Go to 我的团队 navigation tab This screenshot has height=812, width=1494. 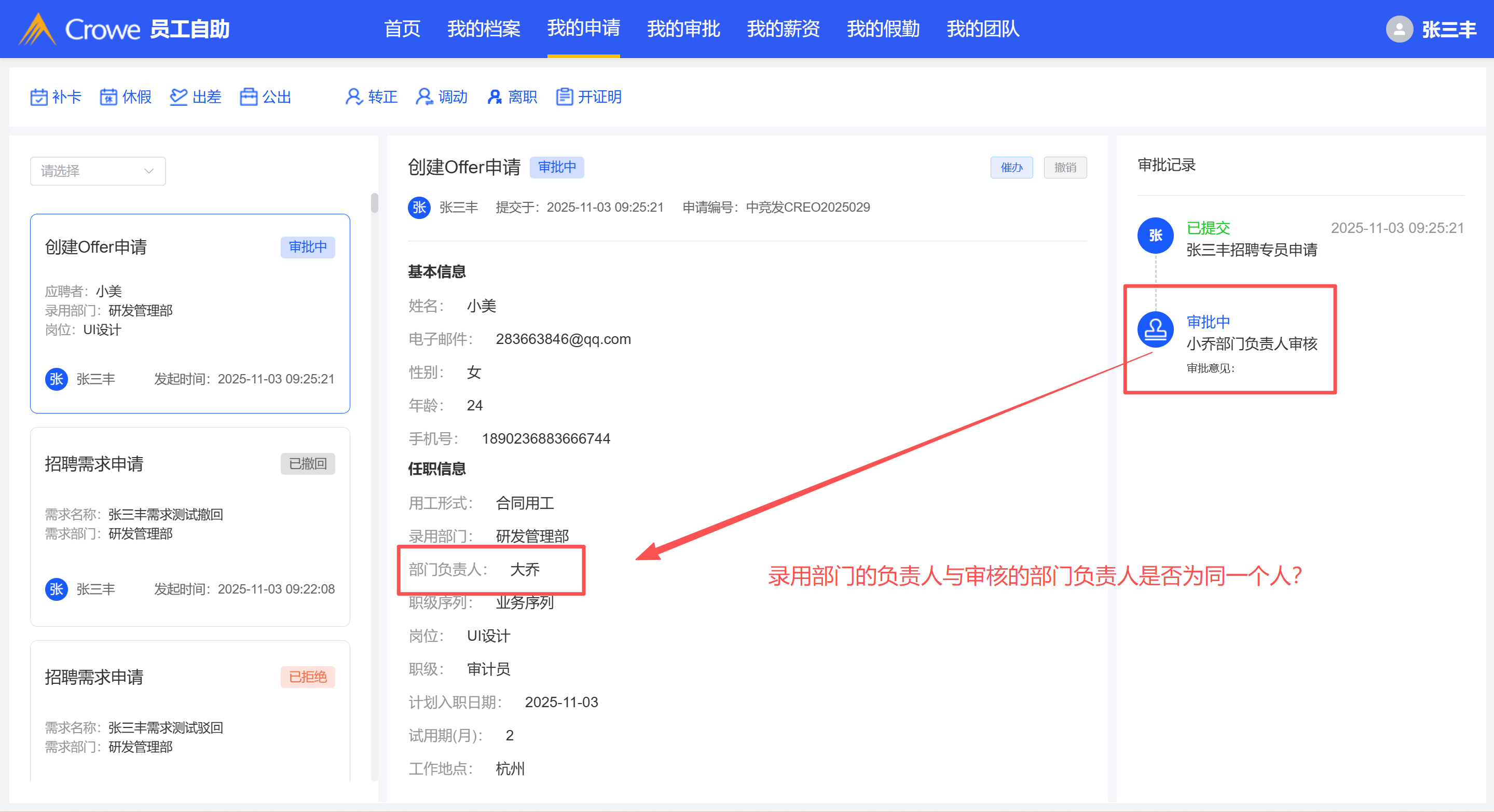click(982, 29)
